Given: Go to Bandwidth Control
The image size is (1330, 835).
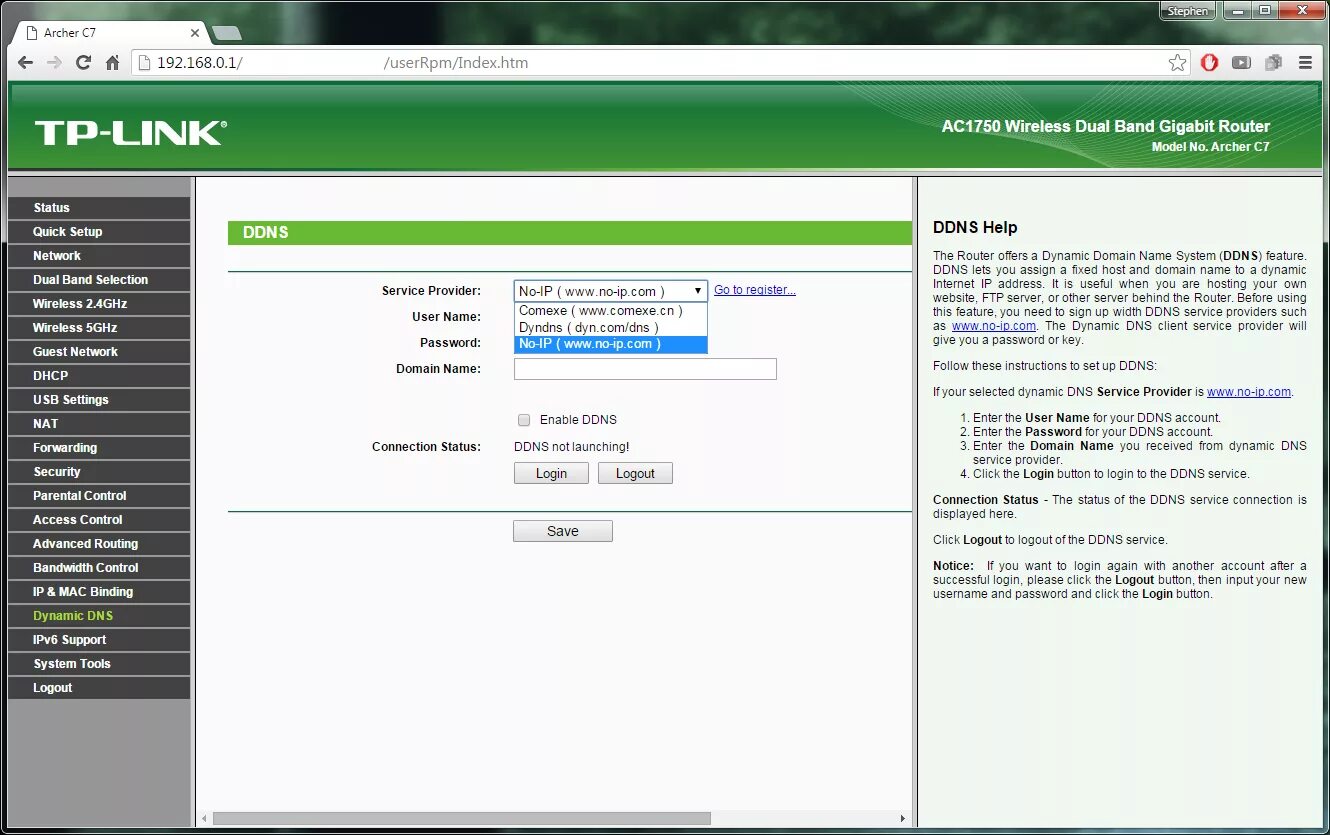Looking at the screenshot, I should pos(98,568).
